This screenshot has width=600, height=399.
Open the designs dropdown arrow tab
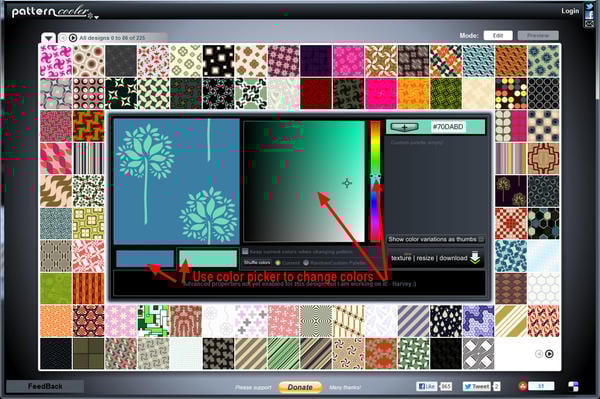point(49,38)
